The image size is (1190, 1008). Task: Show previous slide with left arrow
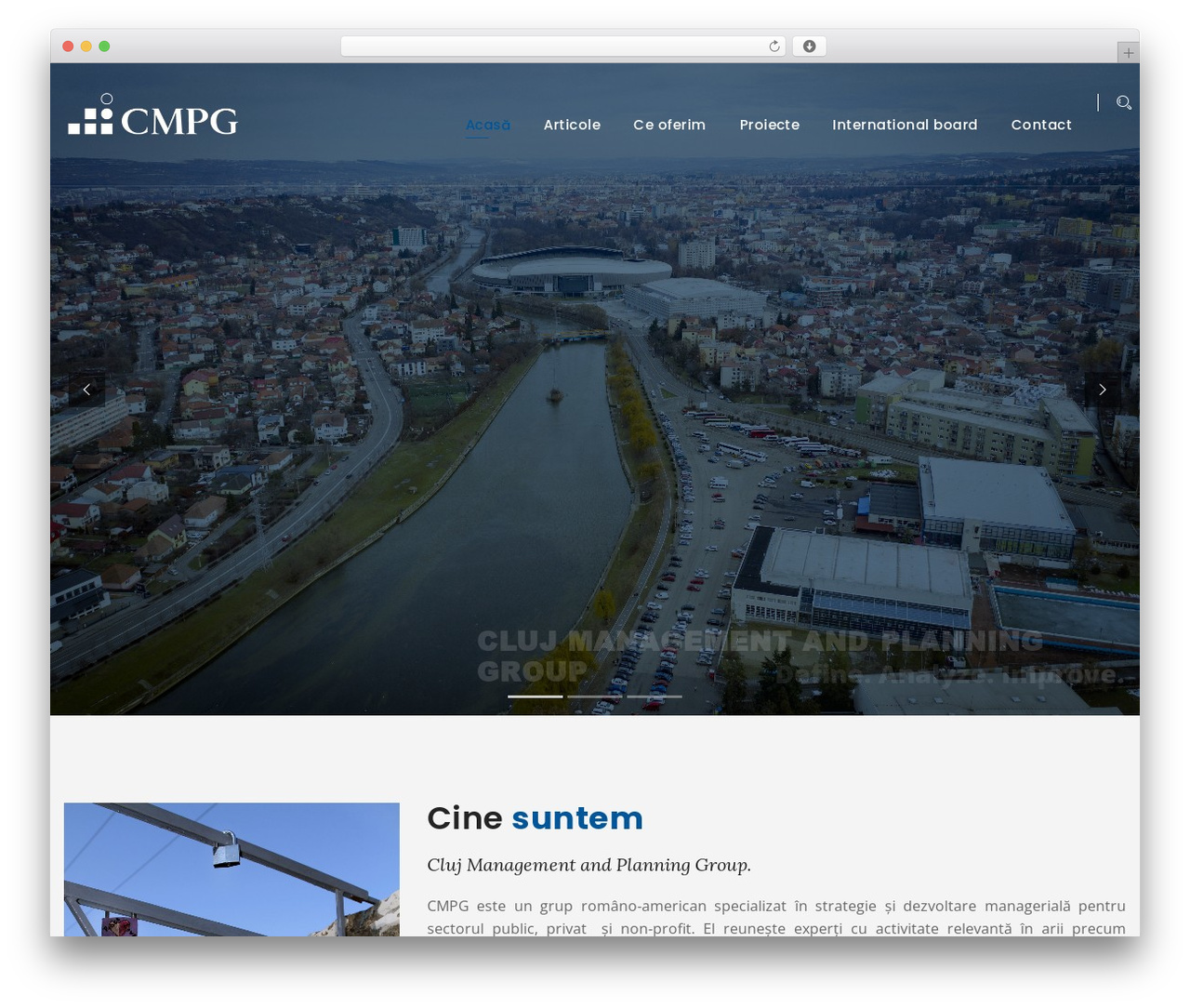(x=86, y=390)
